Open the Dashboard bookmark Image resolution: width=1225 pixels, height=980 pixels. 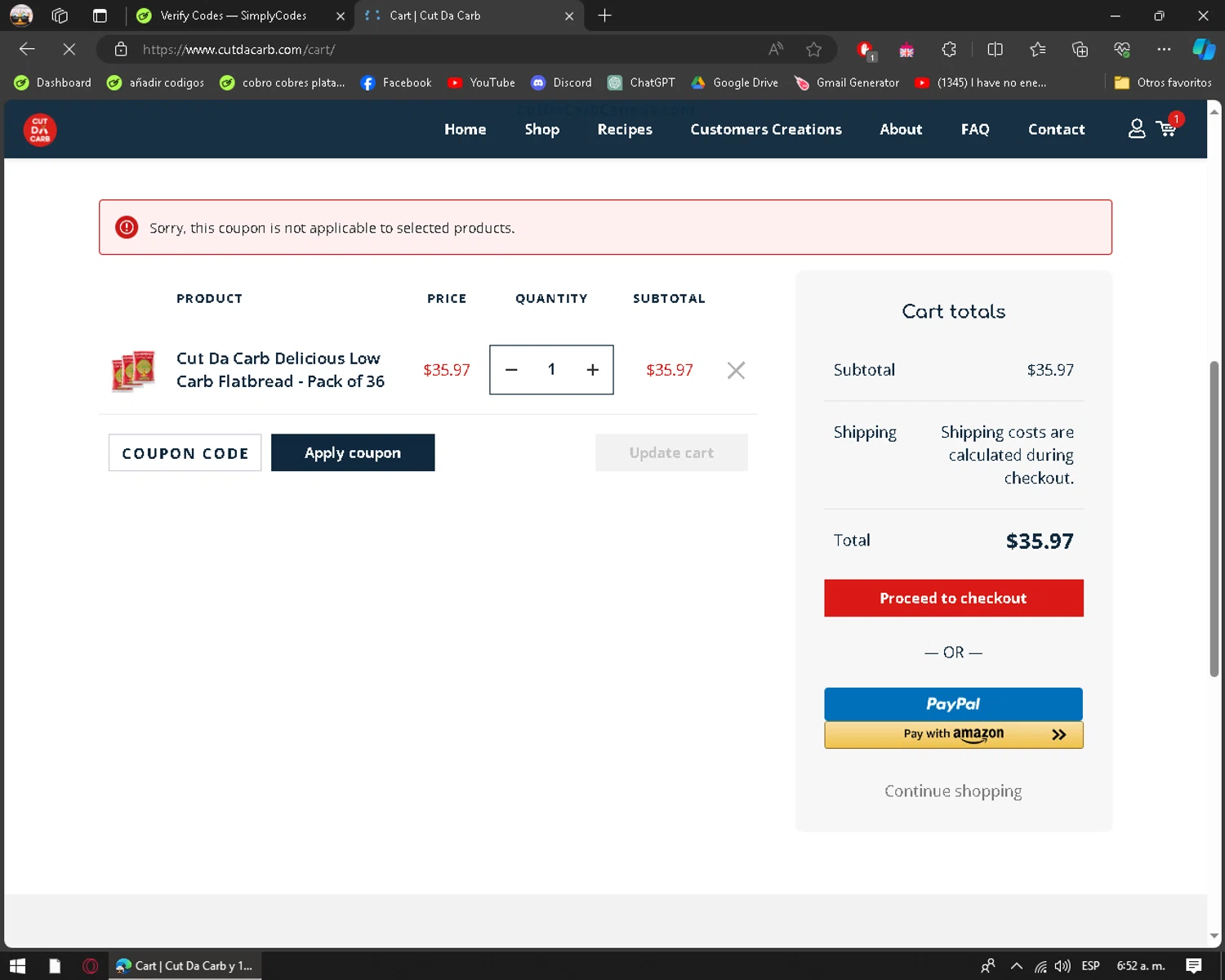click(53, 82)
